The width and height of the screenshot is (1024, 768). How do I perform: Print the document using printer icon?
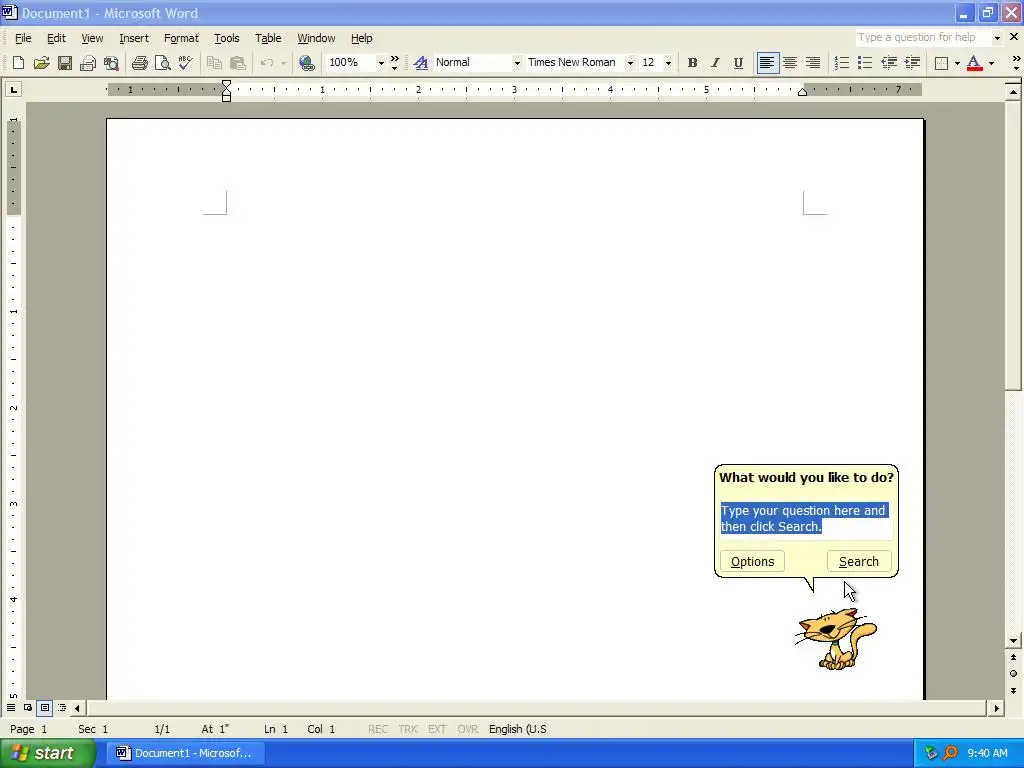click(x=139, y=63)
